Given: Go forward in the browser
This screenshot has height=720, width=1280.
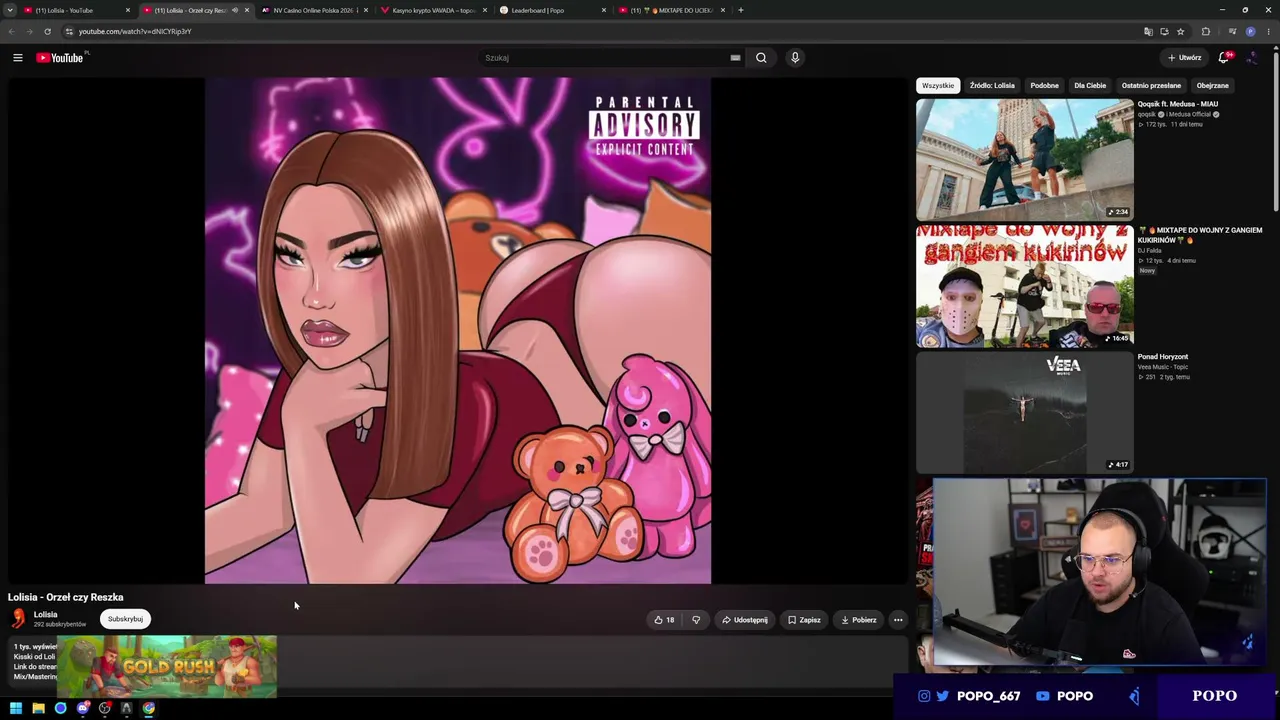Looking at the screenshot, I should [x=29, y=31].
